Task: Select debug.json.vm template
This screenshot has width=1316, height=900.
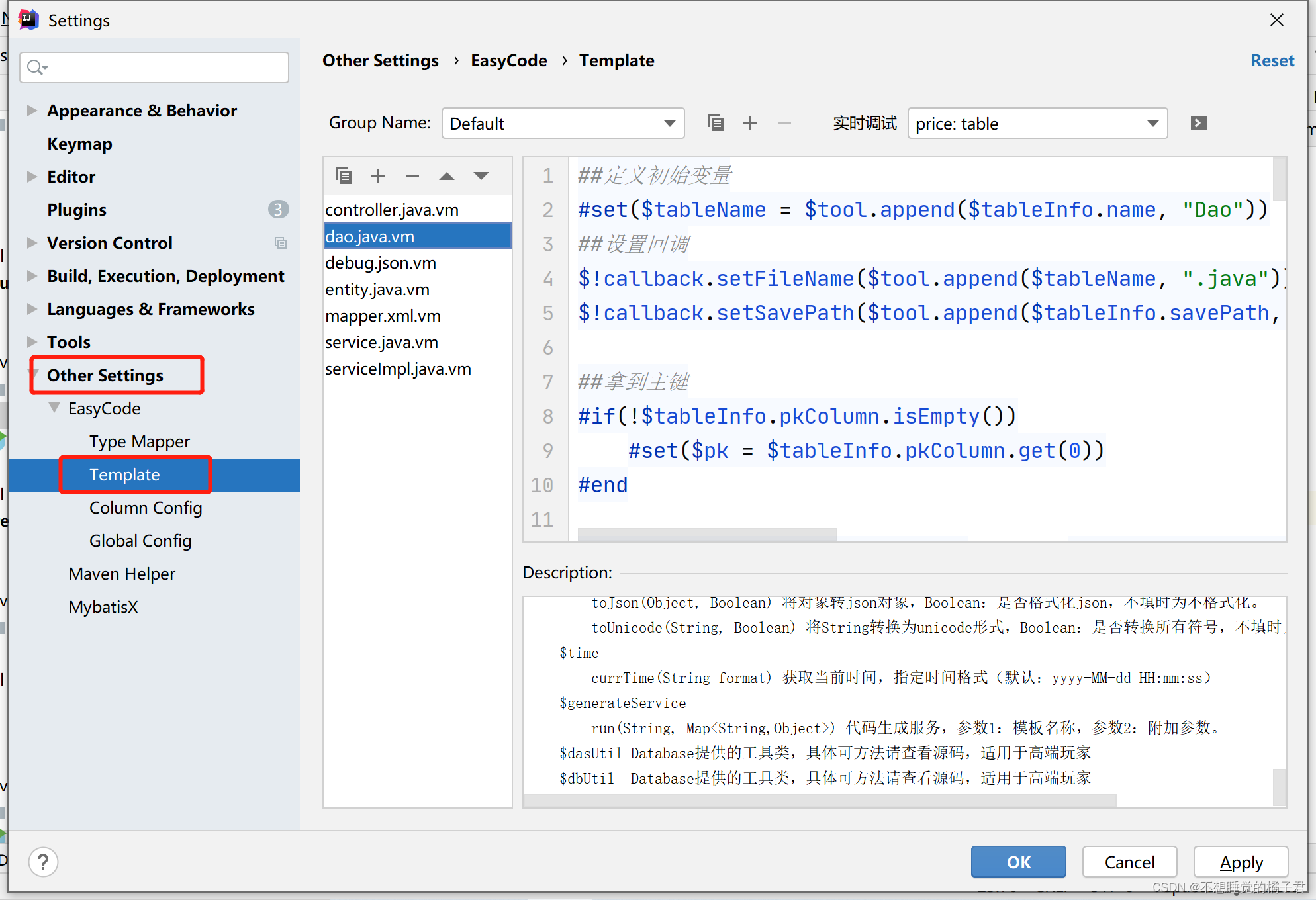Action: tap(418, 263)
